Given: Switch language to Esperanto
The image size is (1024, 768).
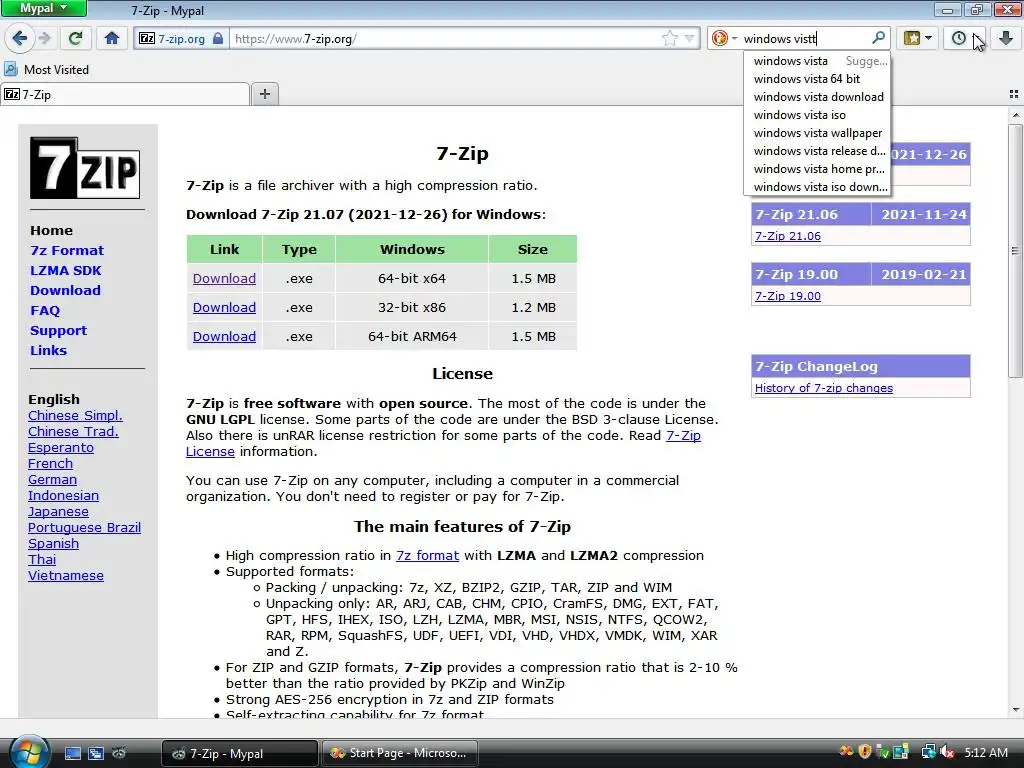Looking at the screenshot, I should click(61, 447).
